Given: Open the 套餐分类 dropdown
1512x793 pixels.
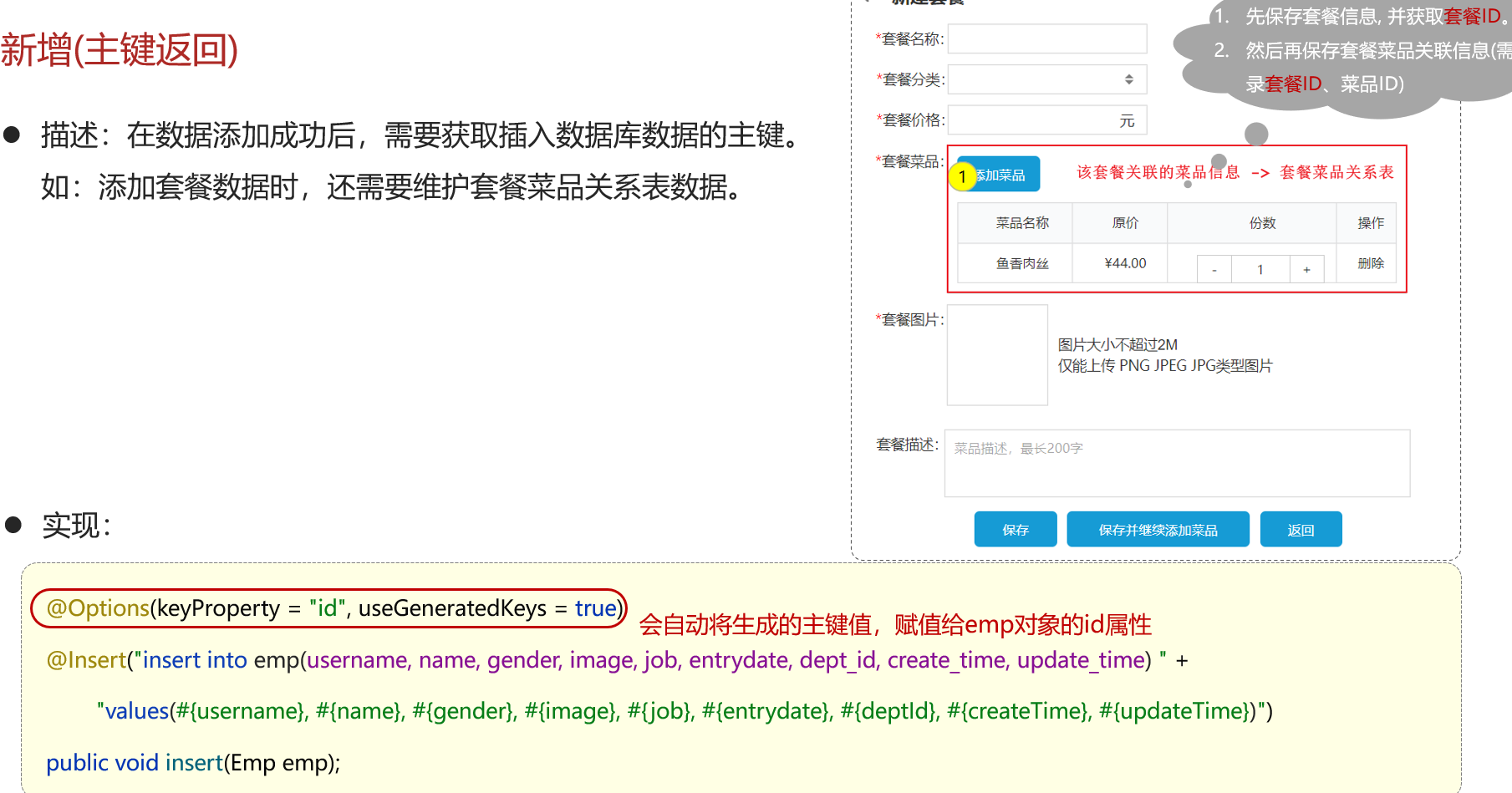Looking at the screenshot, I should click(1047, 79).
